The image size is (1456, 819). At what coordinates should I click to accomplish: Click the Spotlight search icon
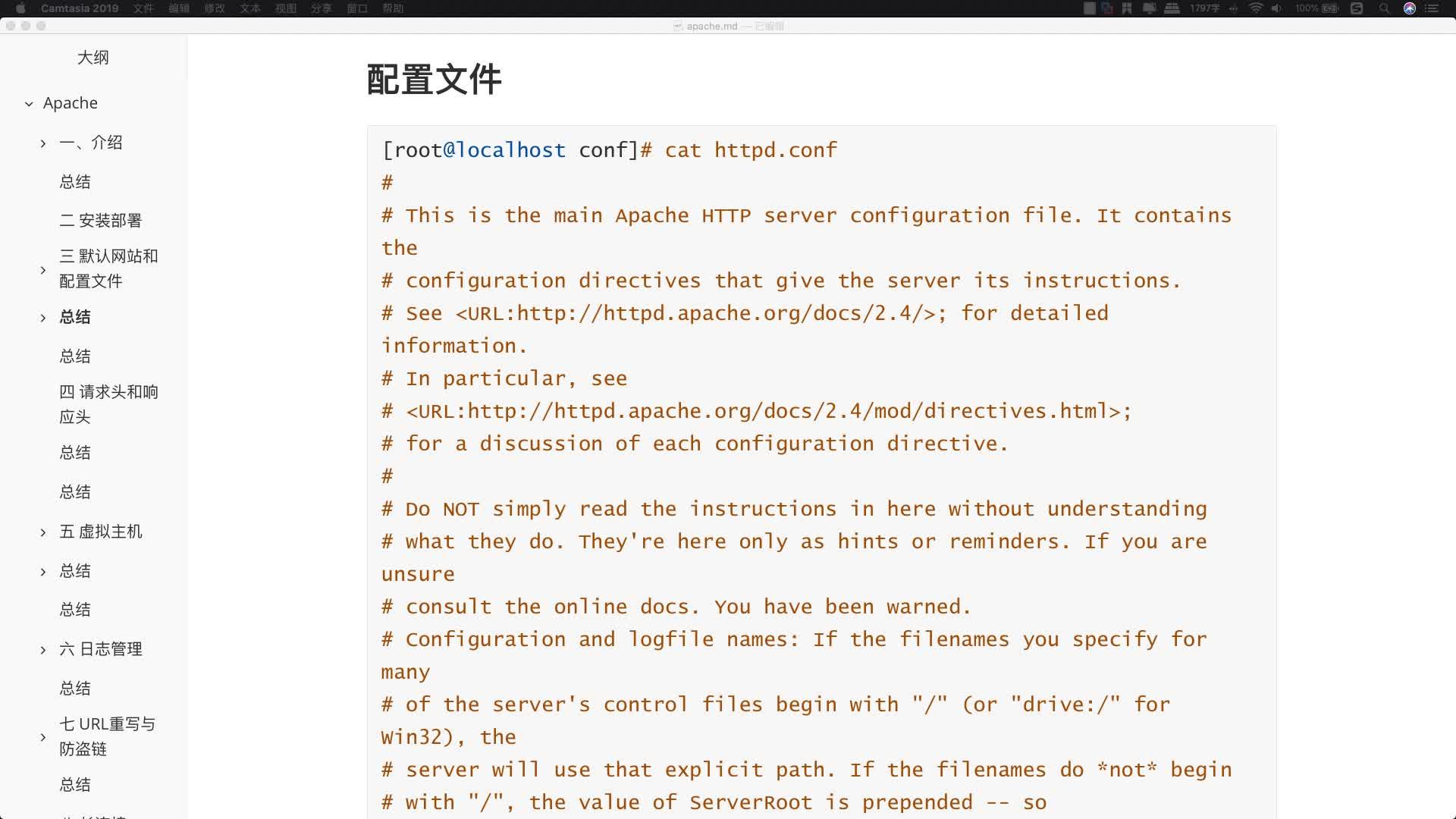click(1384, 8)
